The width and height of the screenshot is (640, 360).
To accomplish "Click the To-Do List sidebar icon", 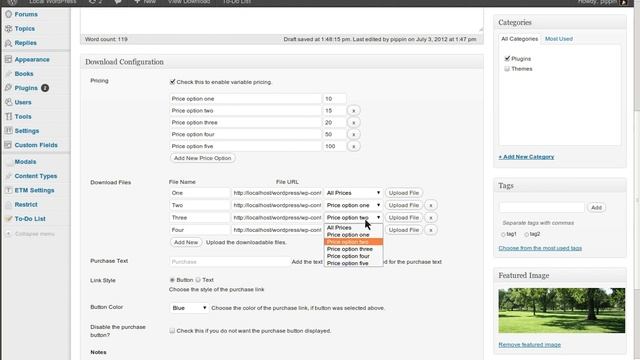I will tap(8, 219).
